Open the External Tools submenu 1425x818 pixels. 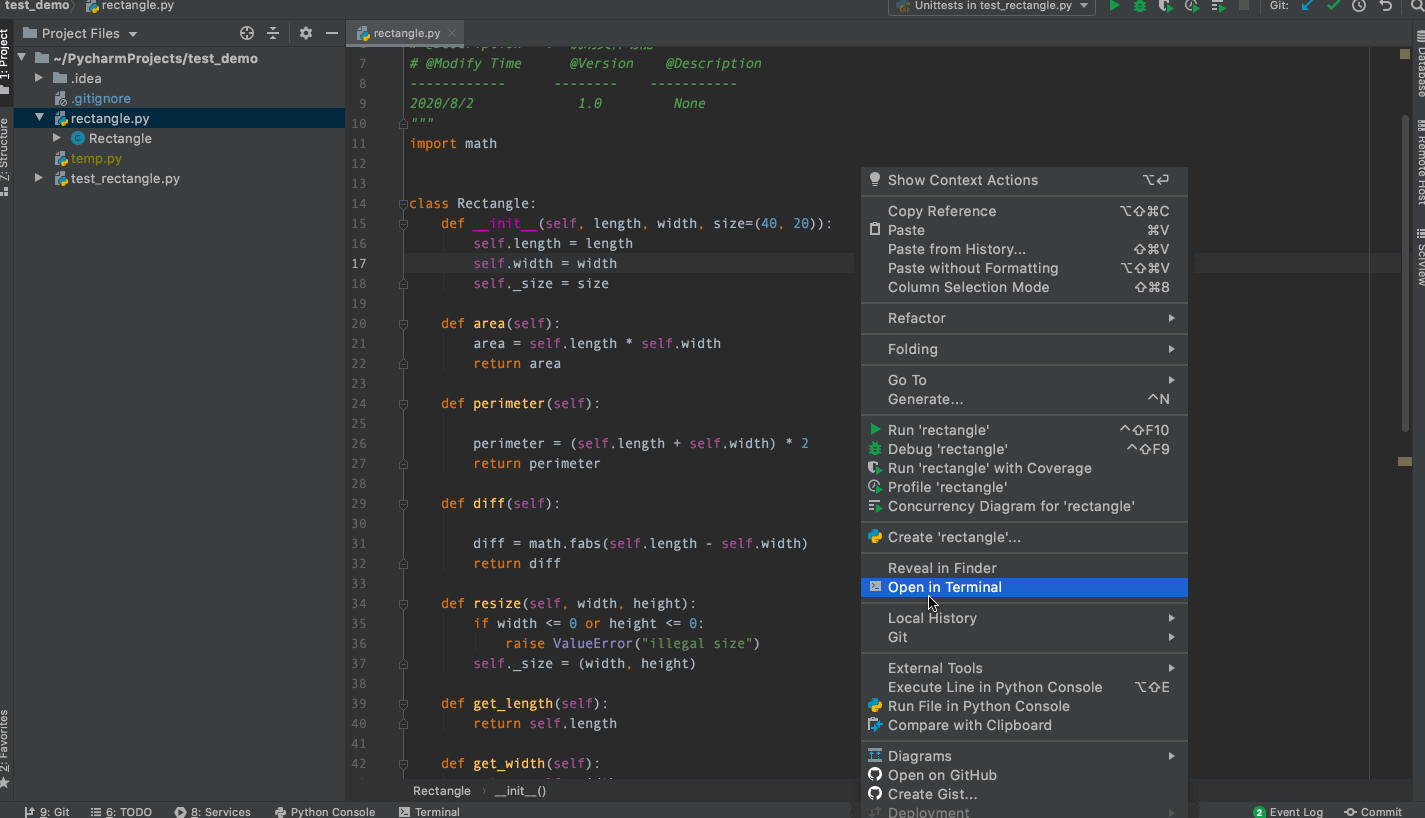(x=1024, y=668)
